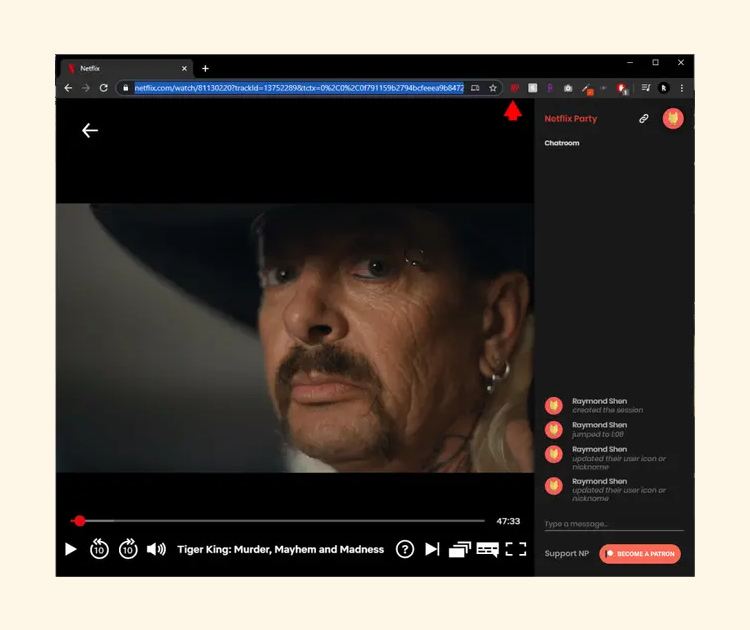750x630 pixels.
Task: Close the Netflix tab
Action: pyautogui.click(x=184, y=68)
